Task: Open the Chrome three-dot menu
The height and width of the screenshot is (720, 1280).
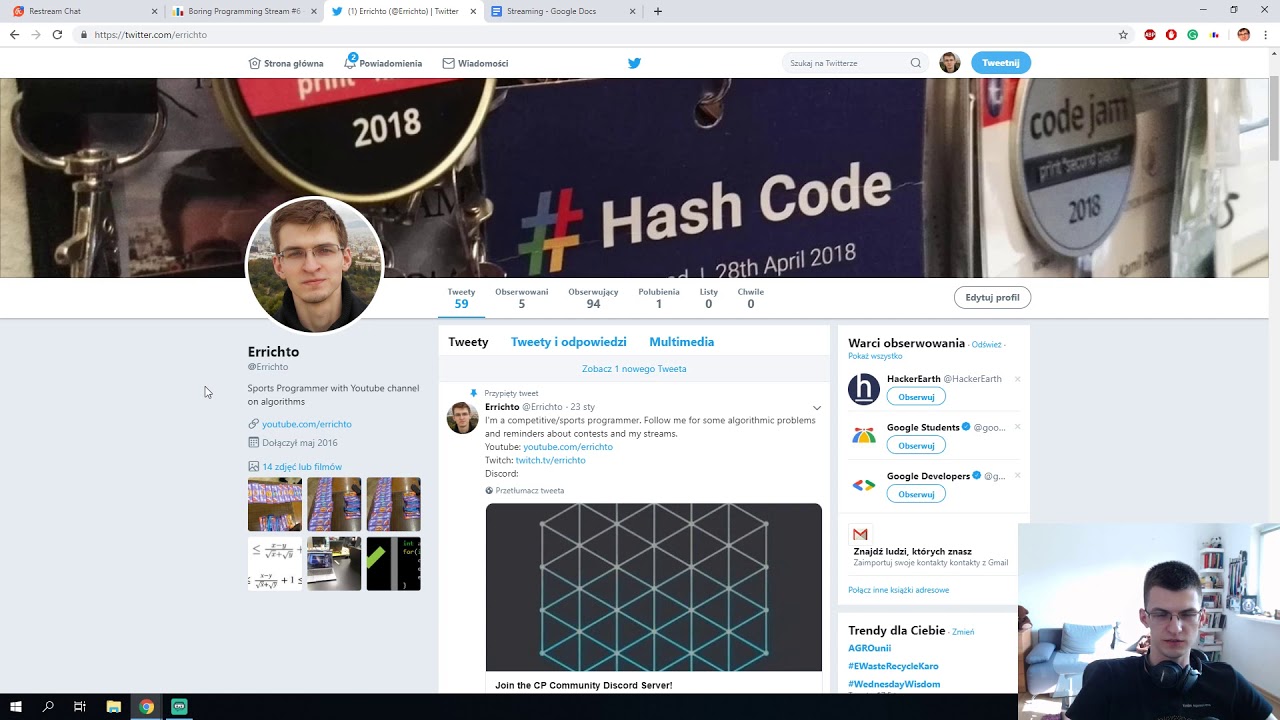Action: tap(1267, 34)
